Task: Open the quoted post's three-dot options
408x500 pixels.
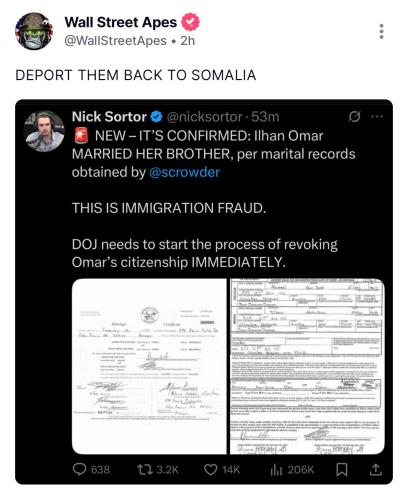Action: [x=377, y=116]
